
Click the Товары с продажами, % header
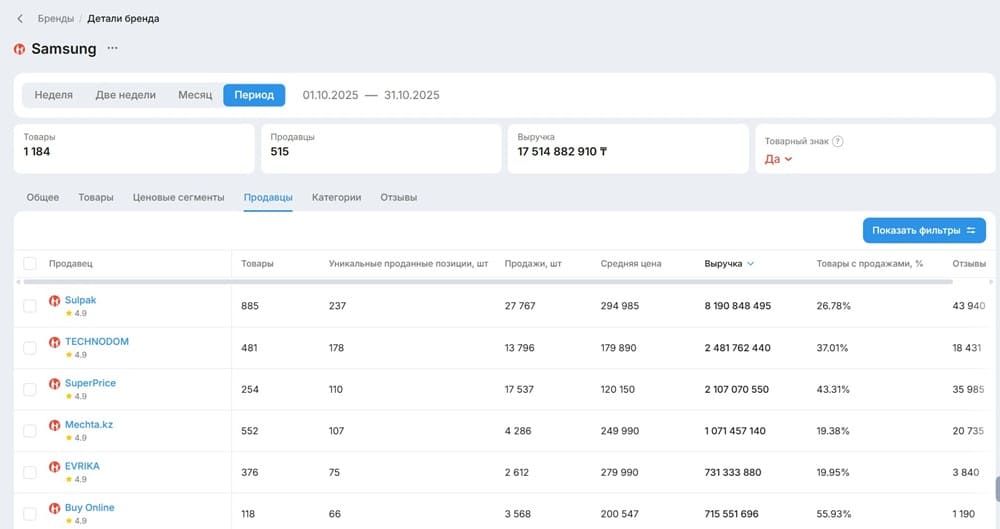point(870,264)
